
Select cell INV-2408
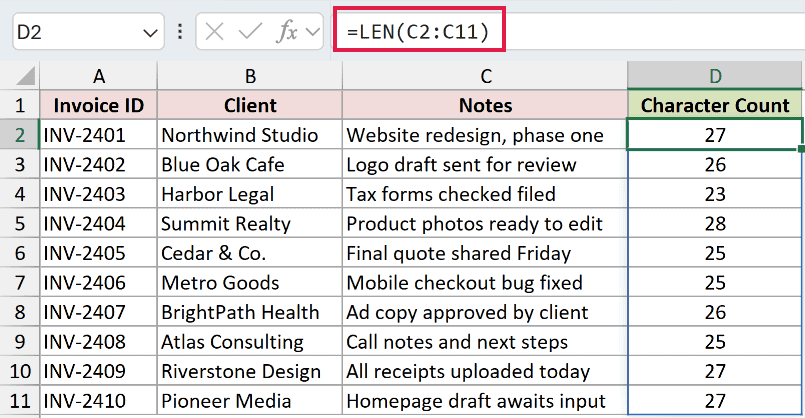tap(99, 341)
